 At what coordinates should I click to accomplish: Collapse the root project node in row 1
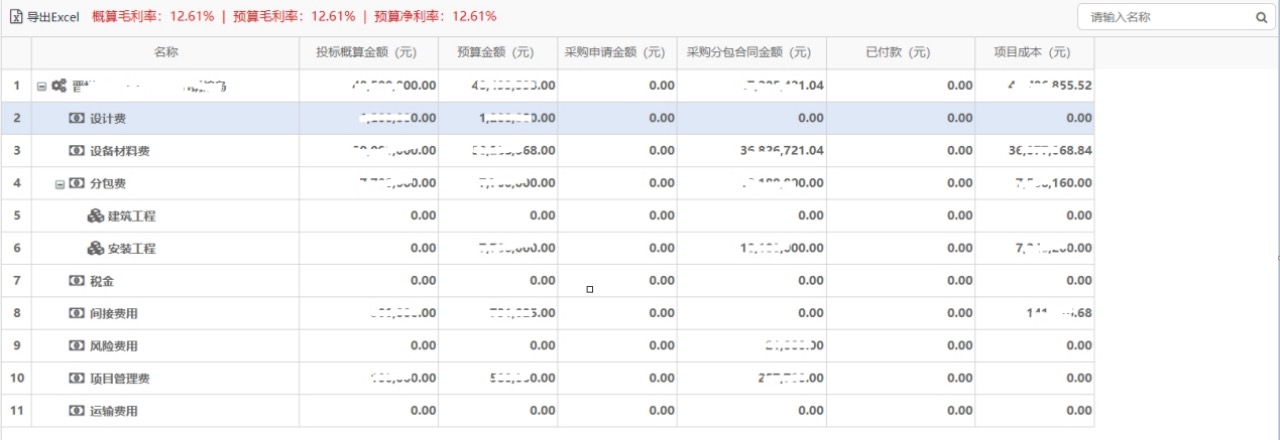[41, 86]
